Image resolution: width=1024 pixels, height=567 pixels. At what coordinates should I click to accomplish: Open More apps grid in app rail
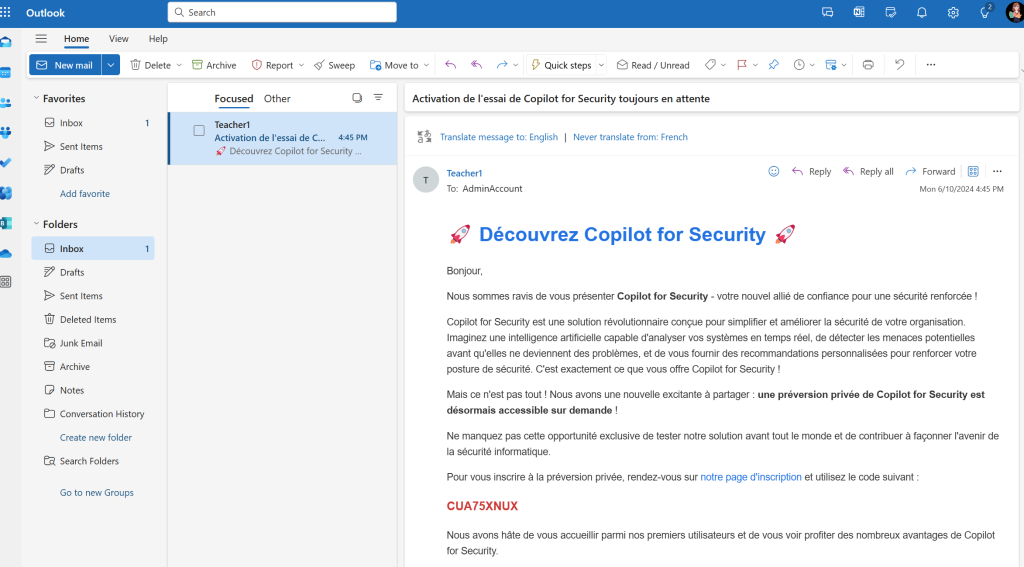coord(6,282)
